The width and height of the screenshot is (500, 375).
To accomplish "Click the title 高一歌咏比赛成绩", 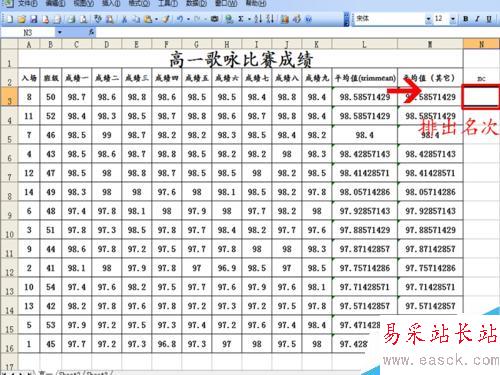I will point(241,59).
